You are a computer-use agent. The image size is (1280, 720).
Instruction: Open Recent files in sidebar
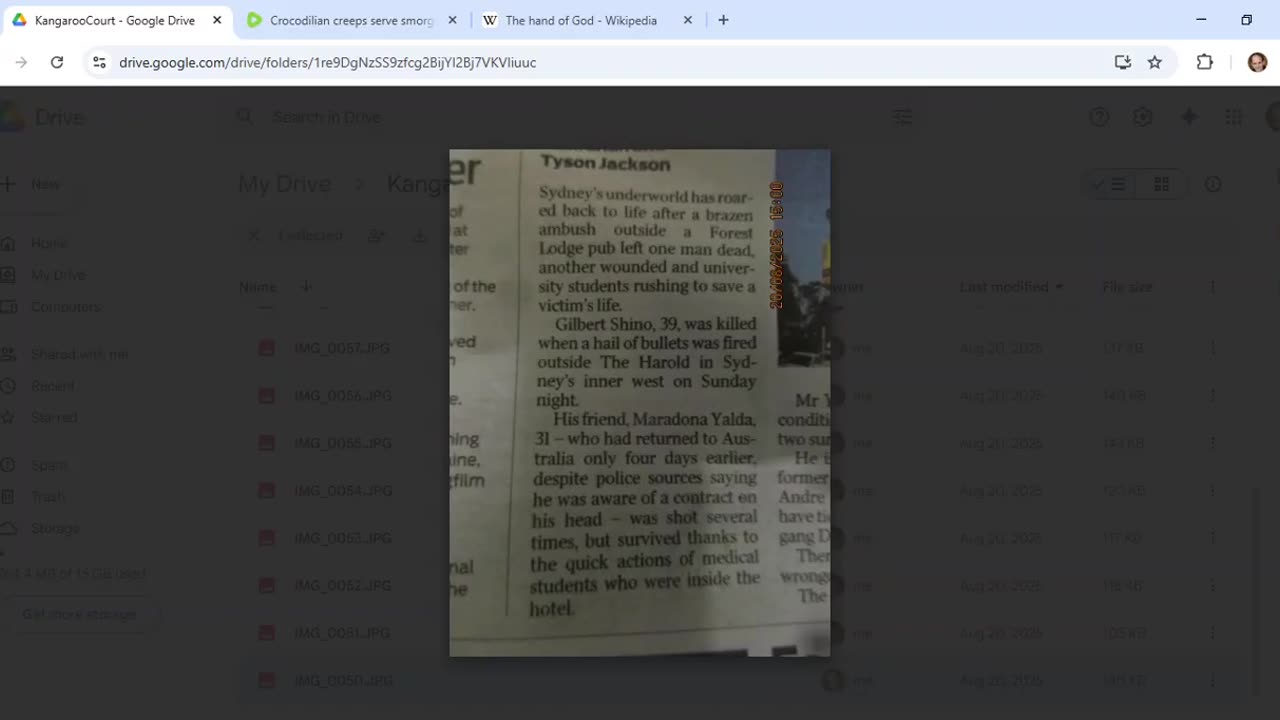point(54,386)
